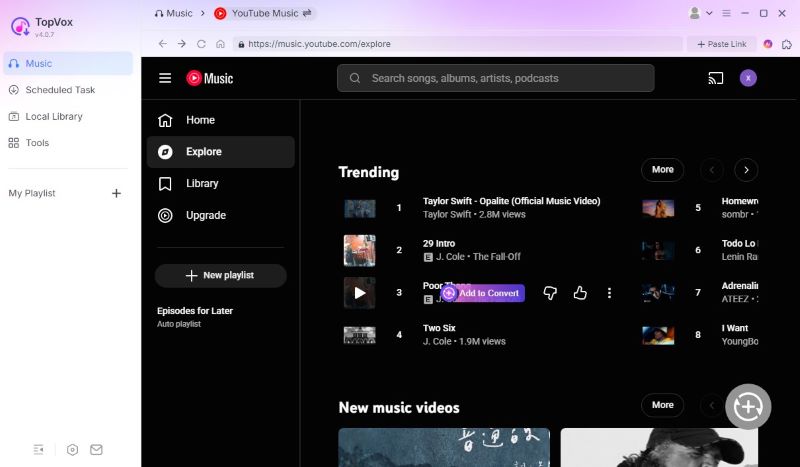Screen dimensions: 800x467
Task: Open the hamburger menu in title bar
Action: tap(727, 13)
